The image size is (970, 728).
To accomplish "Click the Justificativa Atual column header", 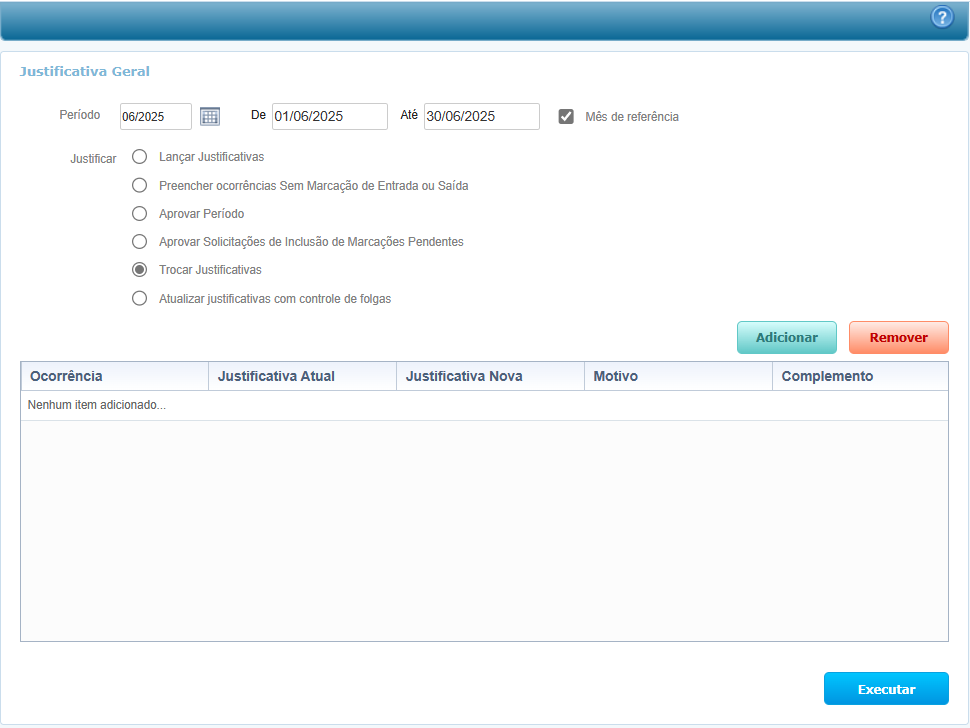I will coord(303,376).
